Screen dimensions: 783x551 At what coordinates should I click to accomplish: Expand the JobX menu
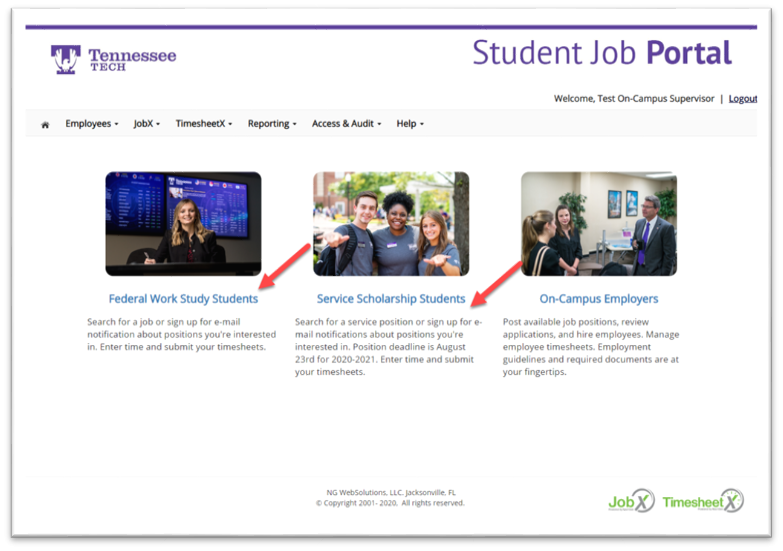click(147, 124)
